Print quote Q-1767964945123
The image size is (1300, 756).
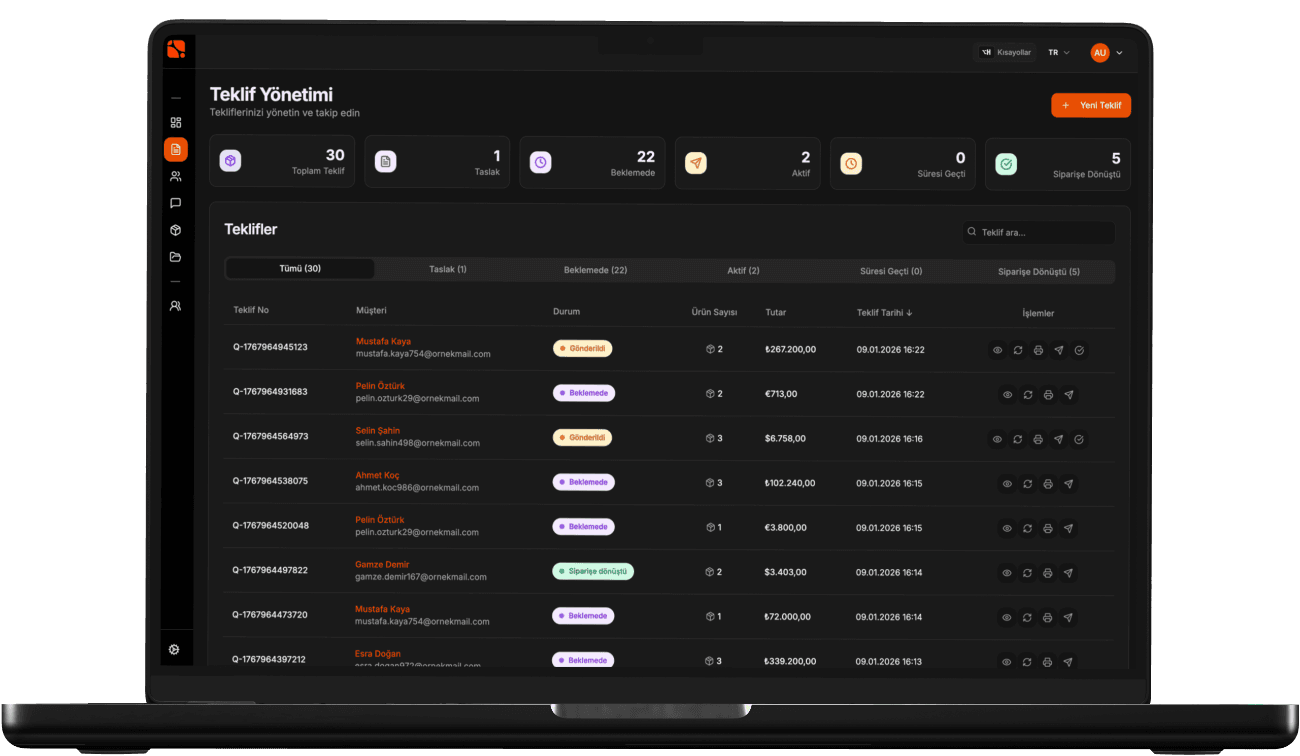coord(1038,350)
